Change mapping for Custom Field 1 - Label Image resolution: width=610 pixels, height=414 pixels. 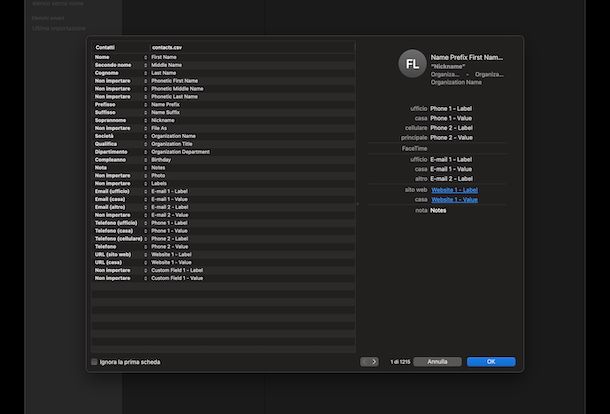click(120, 270)
